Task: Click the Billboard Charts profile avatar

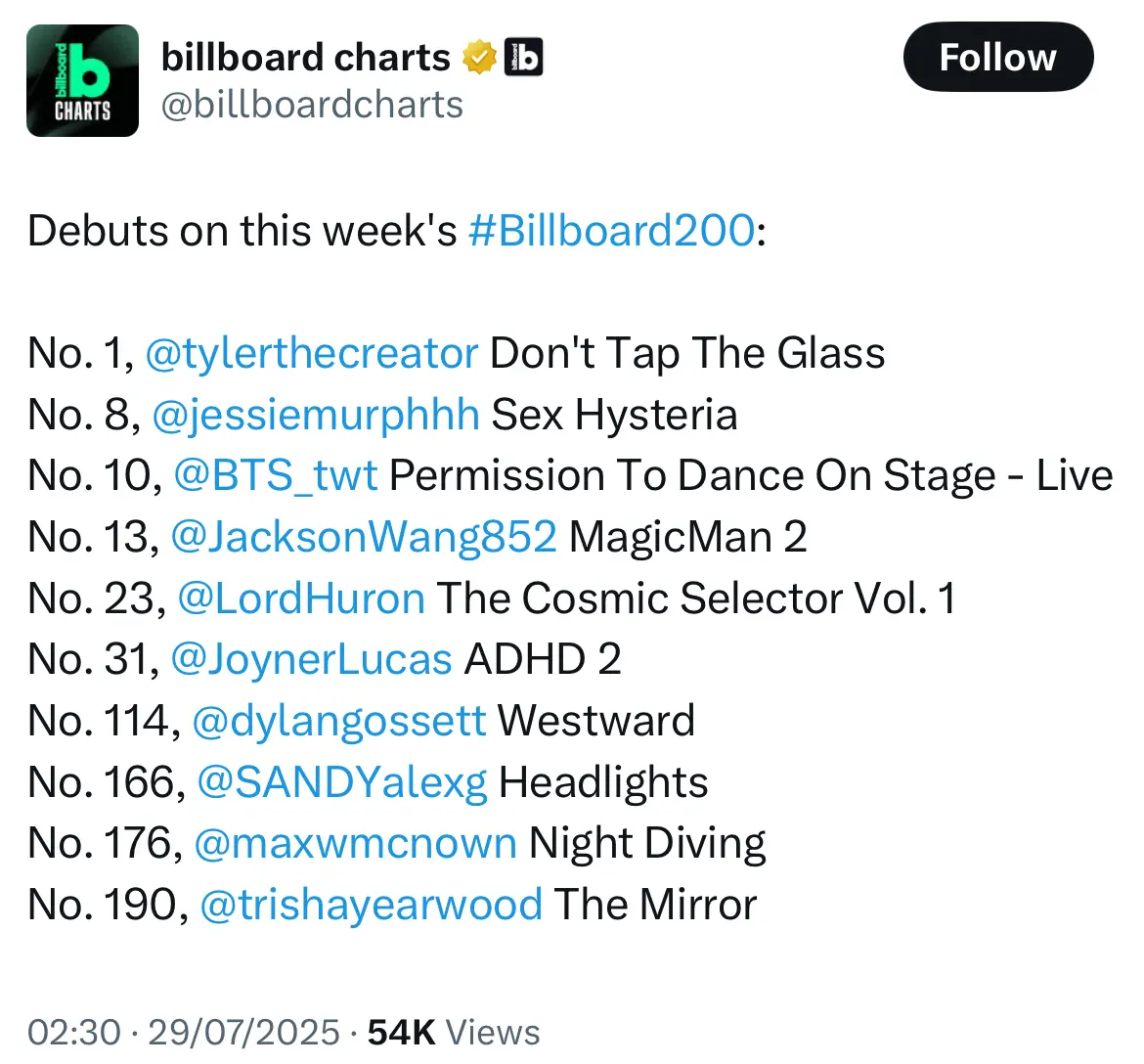Action: (82, 81)
